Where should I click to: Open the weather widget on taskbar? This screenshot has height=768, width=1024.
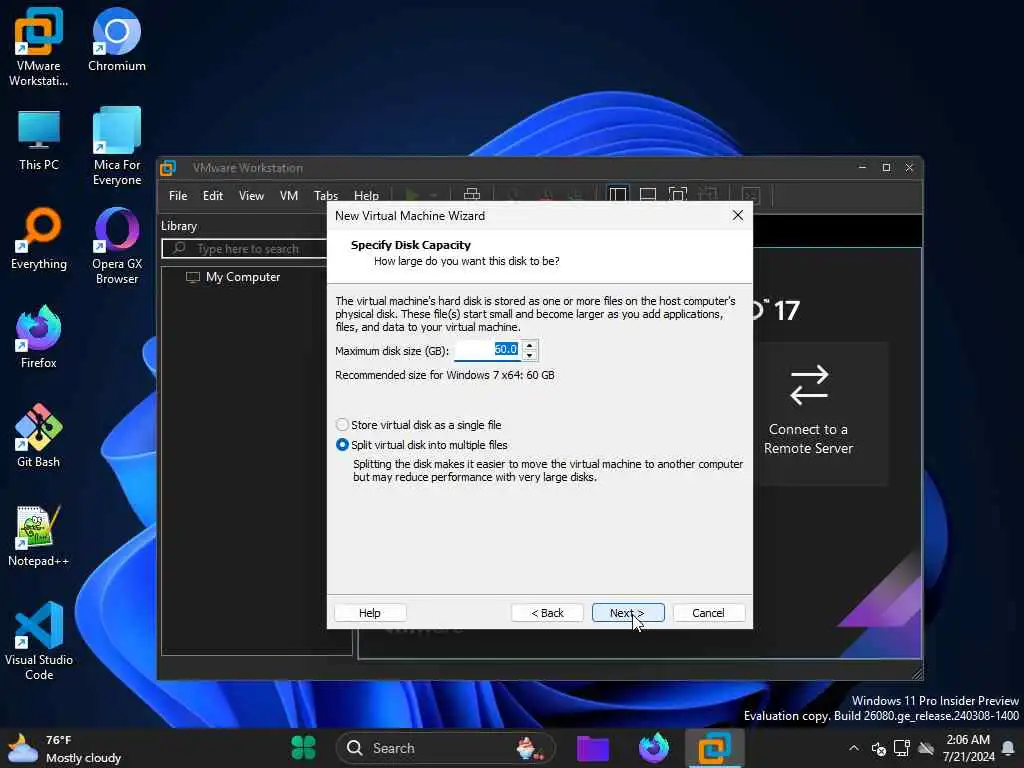[65, 748]
